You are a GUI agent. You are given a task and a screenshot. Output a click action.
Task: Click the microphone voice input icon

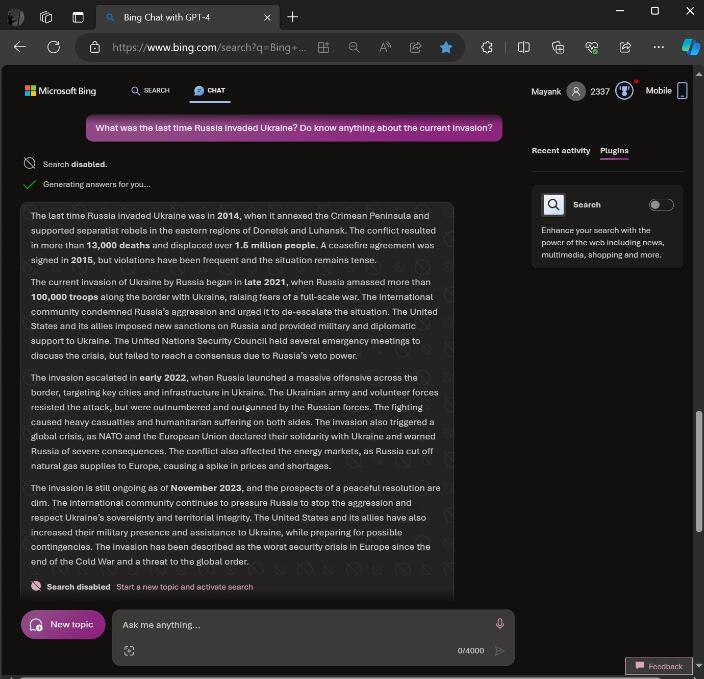pyautogui.click(x=500, y=624)
